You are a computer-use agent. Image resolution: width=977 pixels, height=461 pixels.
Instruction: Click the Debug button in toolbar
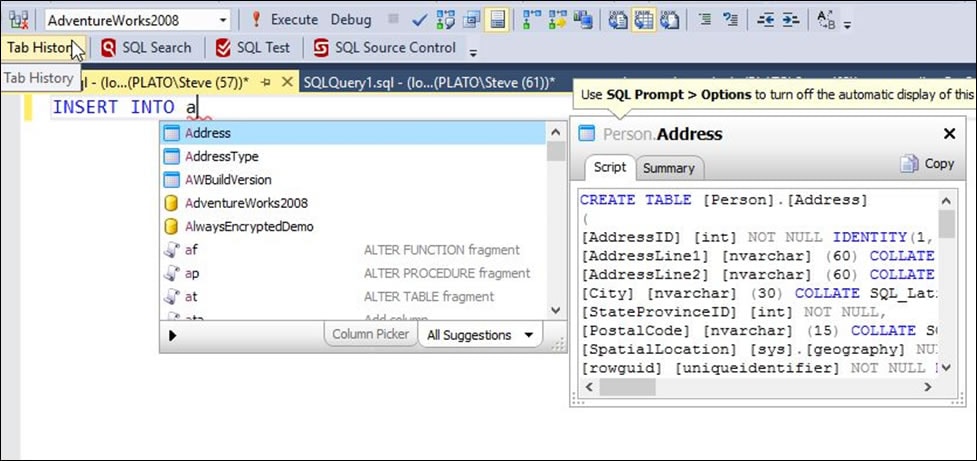pyautogui.click(x=350, y=19)
